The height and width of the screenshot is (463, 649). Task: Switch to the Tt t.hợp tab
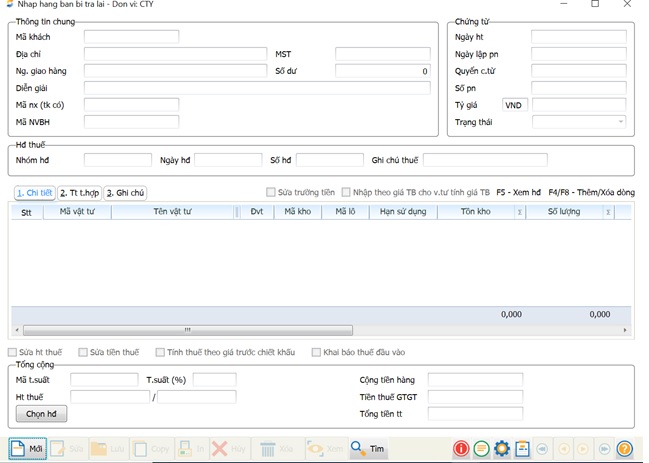(x=79, y=193)
